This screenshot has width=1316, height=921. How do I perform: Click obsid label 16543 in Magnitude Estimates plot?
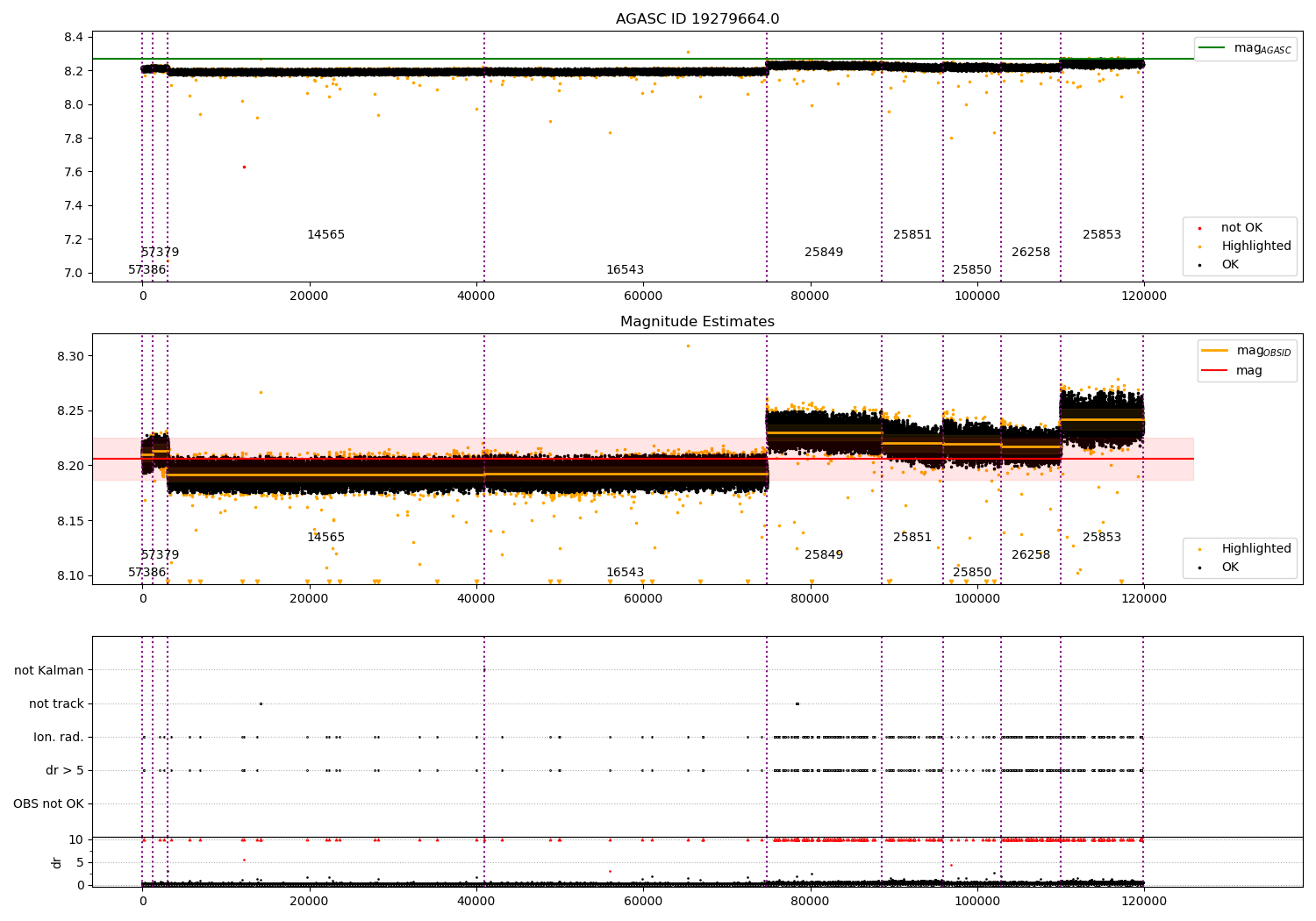pyautogui.click(x=625, y=573)
